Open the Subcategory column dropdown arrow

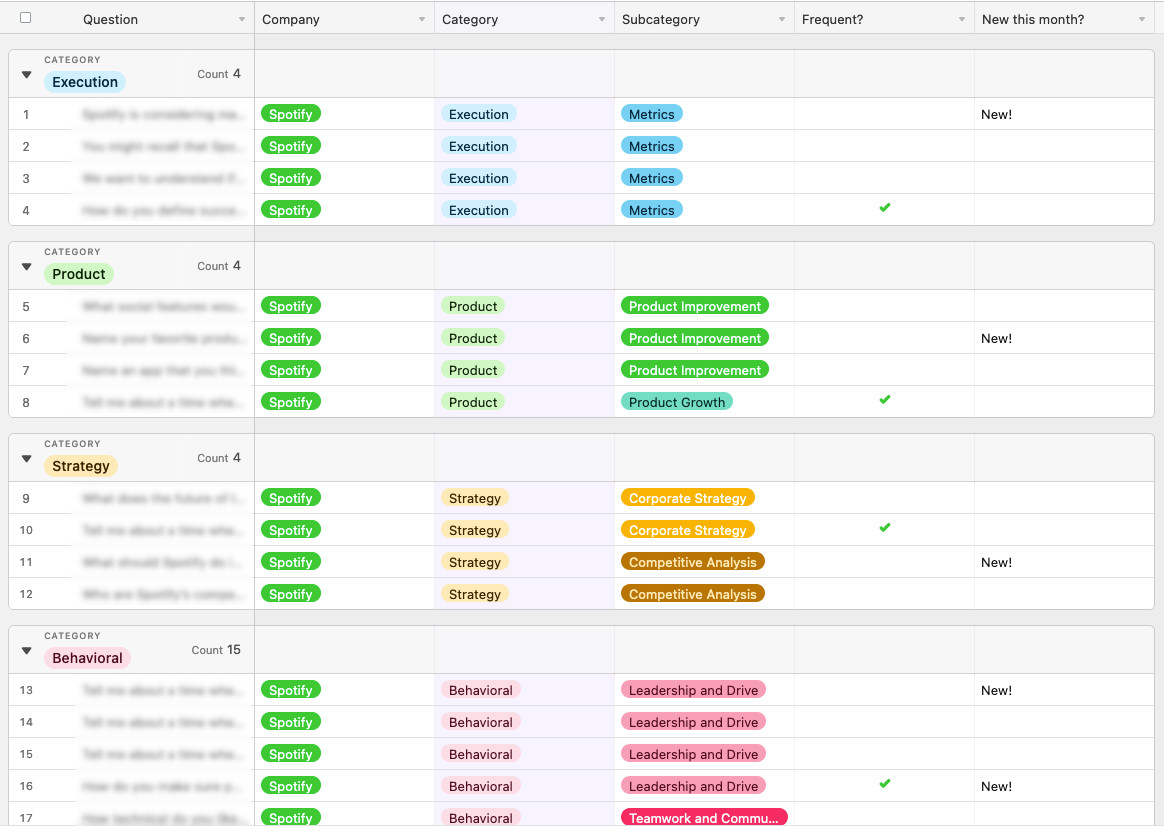(x=782, y=20)
